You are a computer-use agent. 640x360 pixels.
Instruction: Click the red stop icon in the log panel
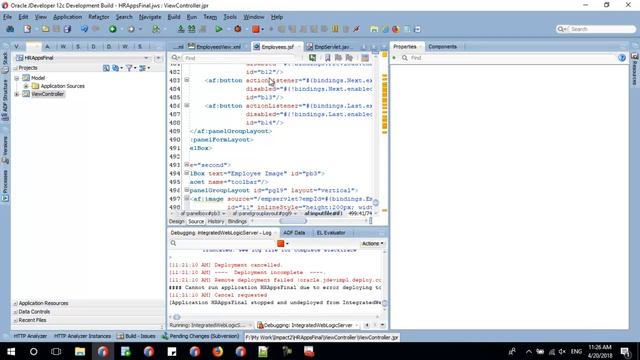coord(280,243)
